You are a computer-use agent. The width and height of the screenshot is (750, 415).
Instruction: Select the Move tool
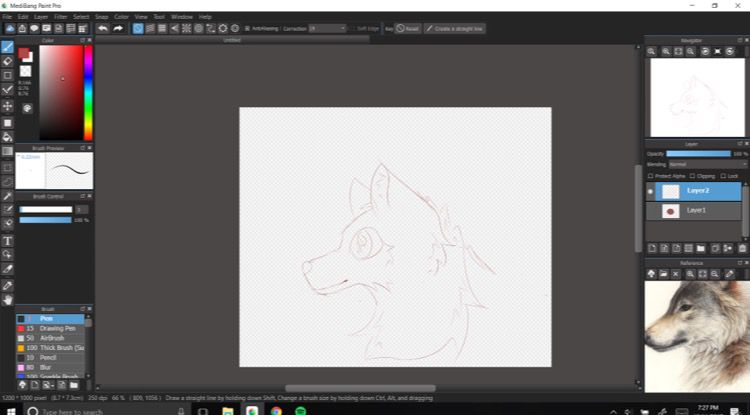pyautogui.click(x=7, y=106)
